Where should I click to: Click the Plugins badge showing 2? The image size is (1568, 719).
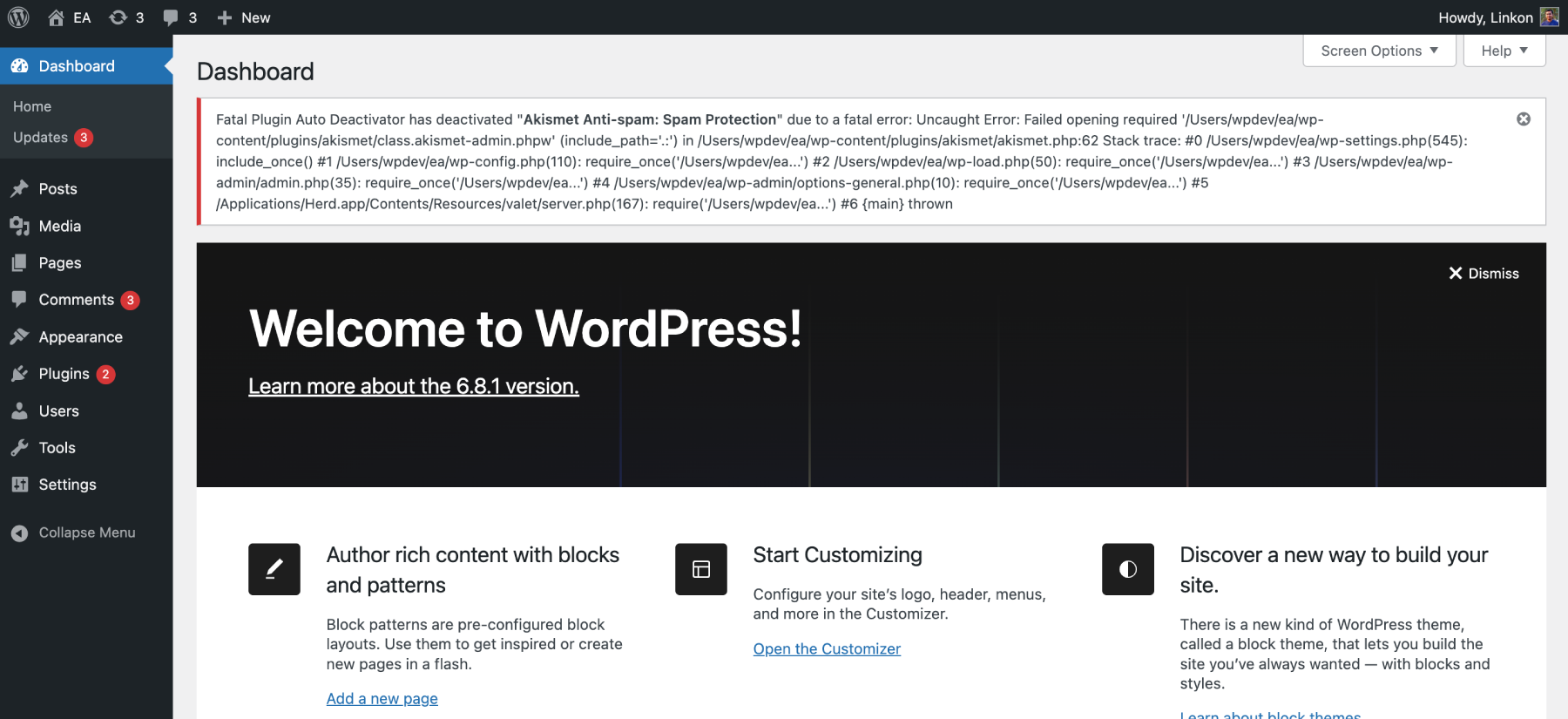click(105, 374)
